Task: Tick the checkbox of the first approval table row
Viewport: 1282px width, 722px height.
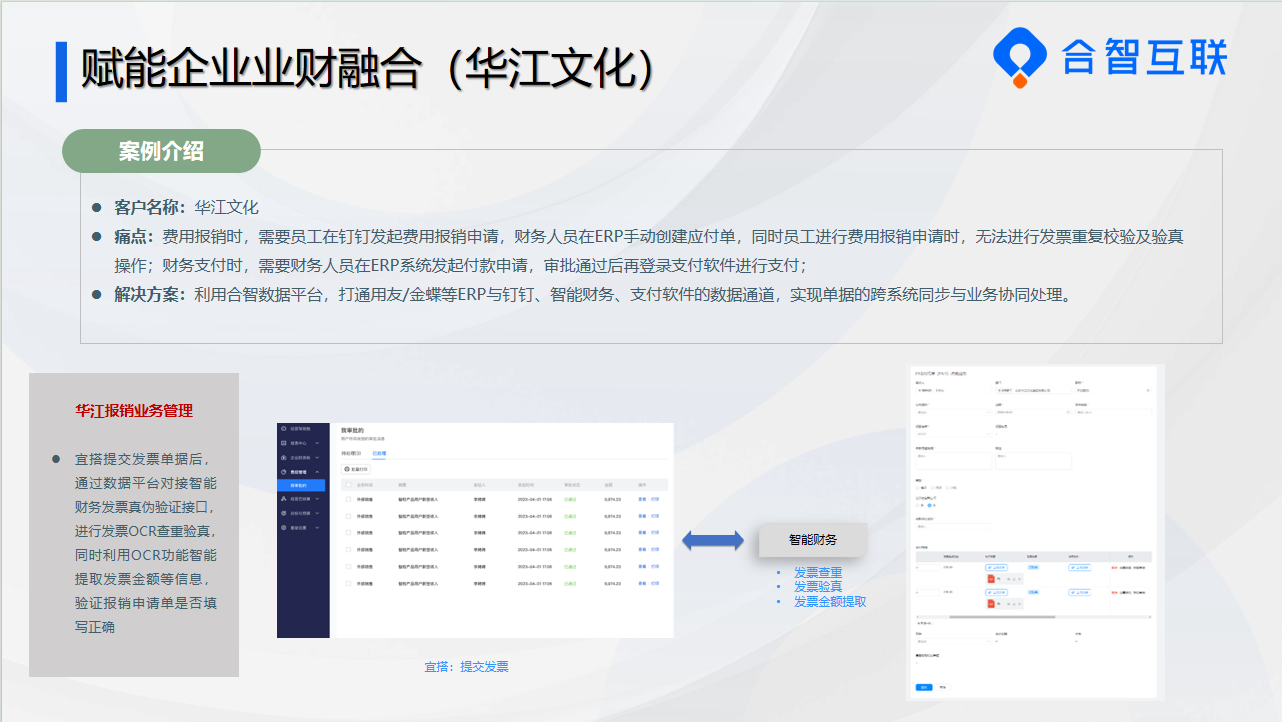Action: 348,499
